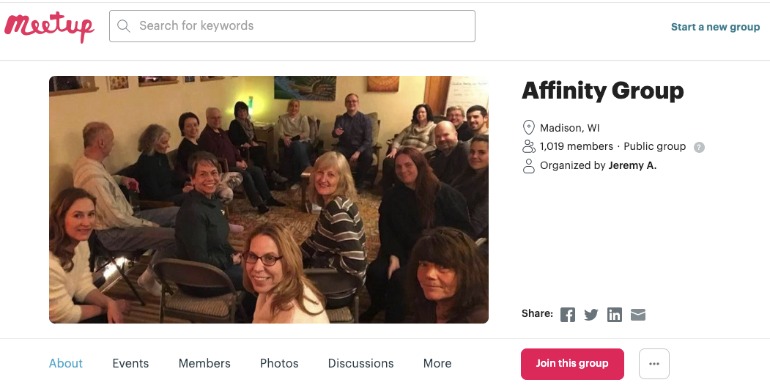Switch to the About tab
The height and width of the screenshot is (387, 770).
point(66,363)
